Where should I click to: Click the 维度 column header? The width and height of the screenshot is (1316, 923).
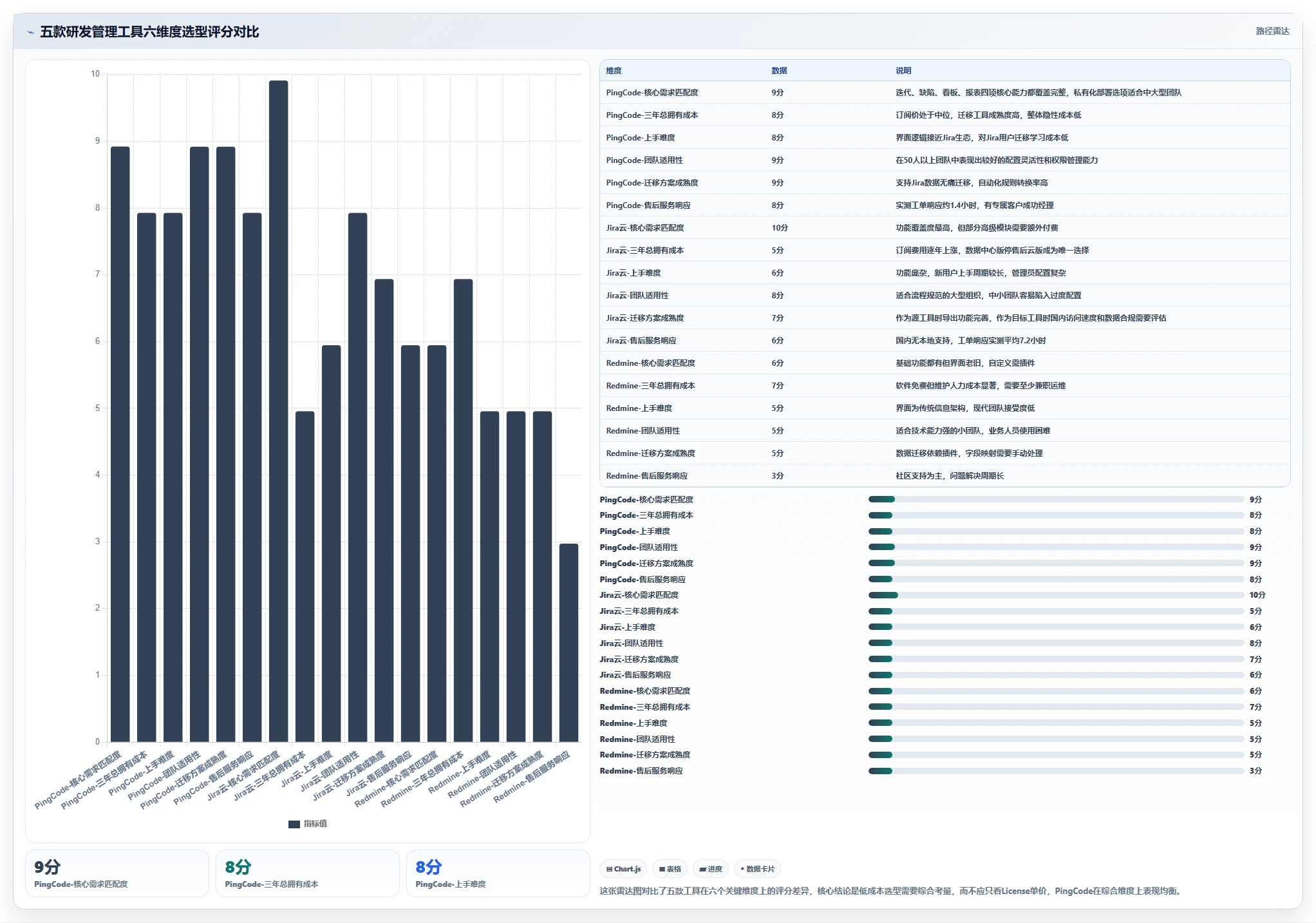coord(614,71)
